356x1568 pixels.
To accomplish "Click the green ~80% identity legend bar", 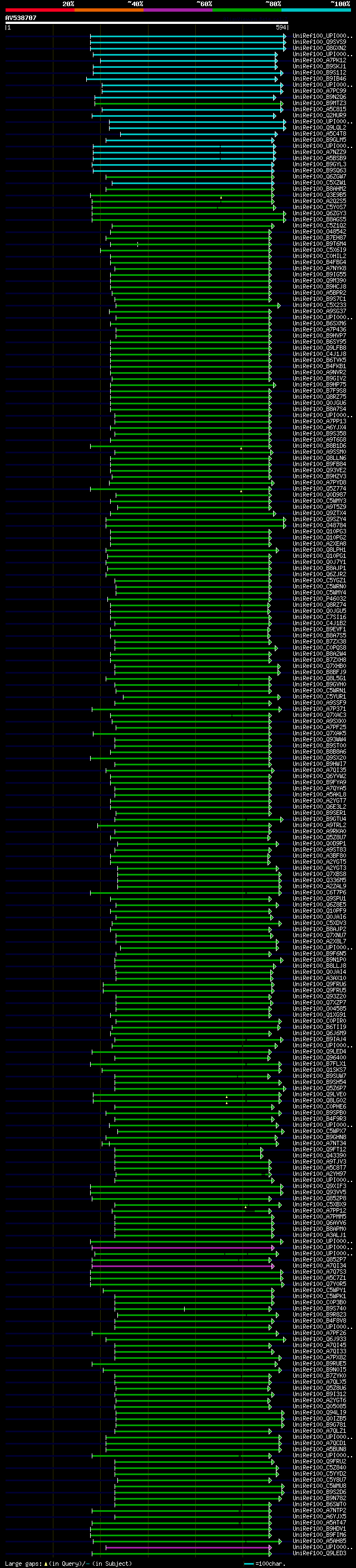I will pos(247,10).
